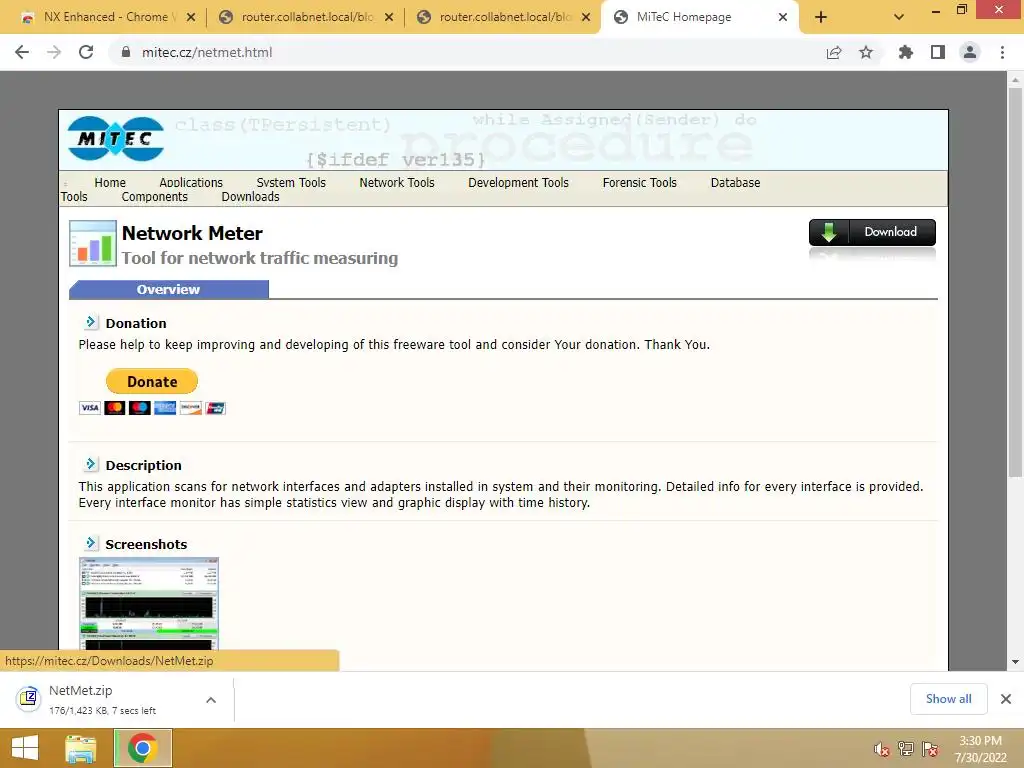Close the NX Enhanced tab
The image size is (1024, 768).
click(191, 17)
